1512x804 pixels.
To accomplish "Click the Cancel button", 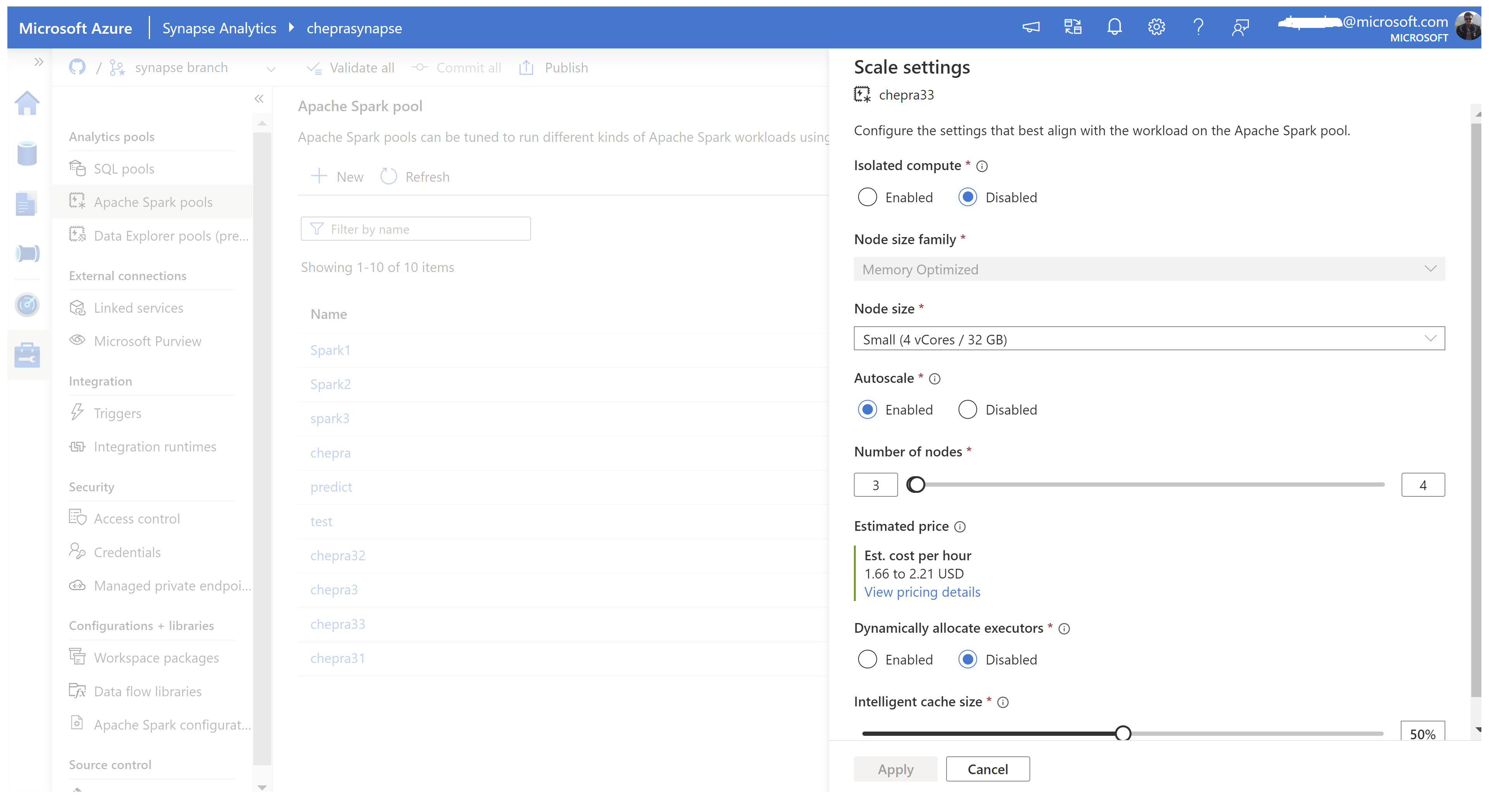I will click(x=988, y=770).
